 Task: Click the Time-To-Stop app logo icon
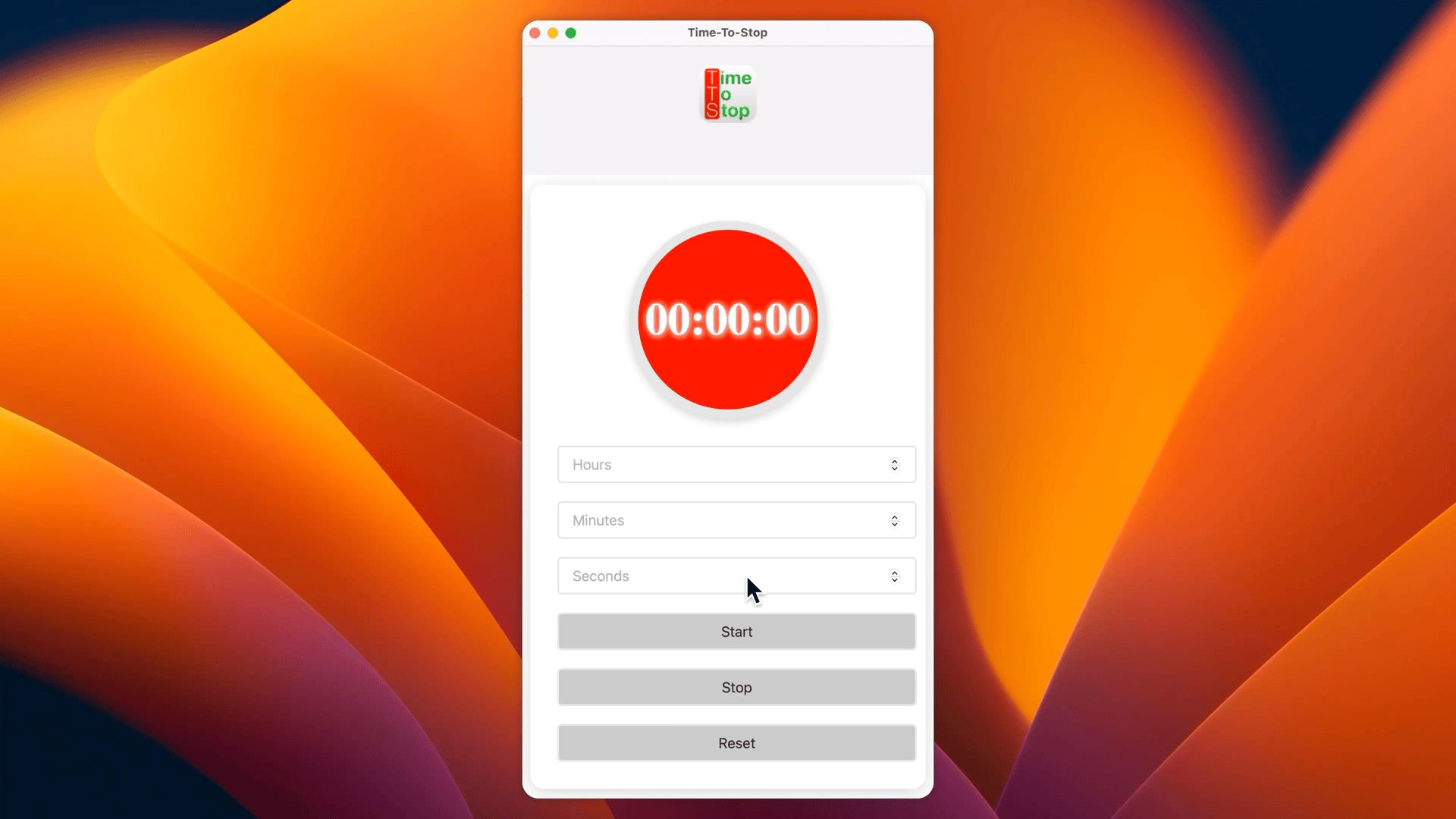[727, 95]
